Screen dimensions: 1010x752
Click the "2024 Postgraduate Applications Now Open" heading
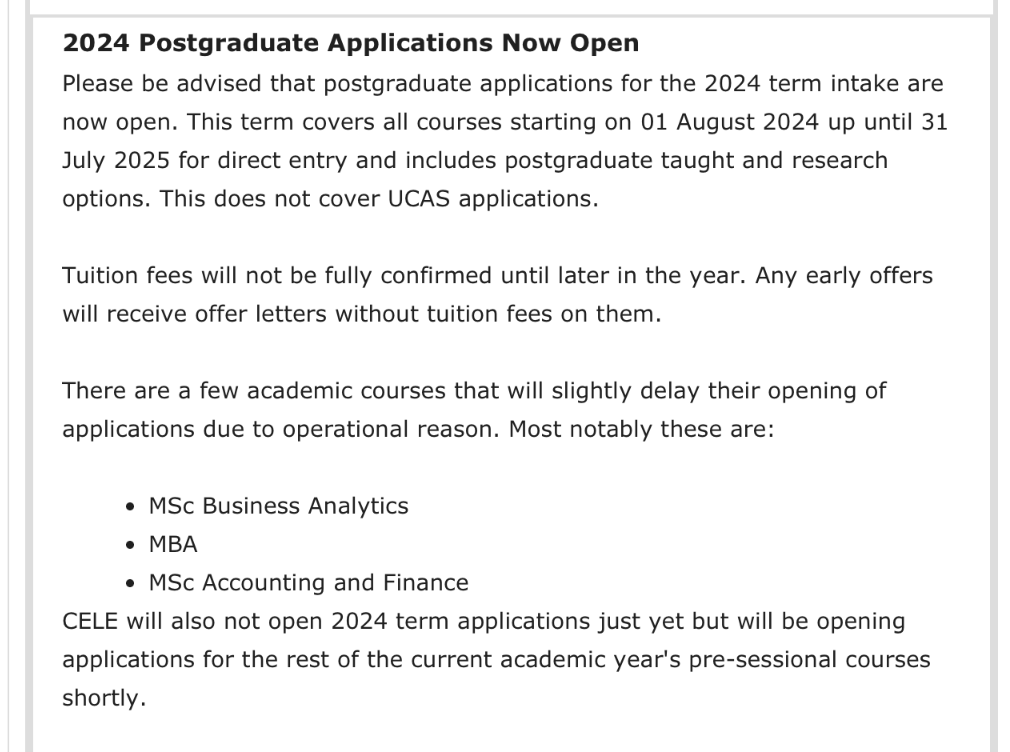(x=350, y=44)
